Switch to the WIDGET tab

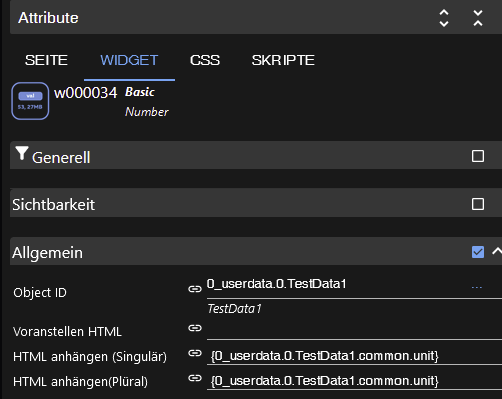(x=129, y=60)
